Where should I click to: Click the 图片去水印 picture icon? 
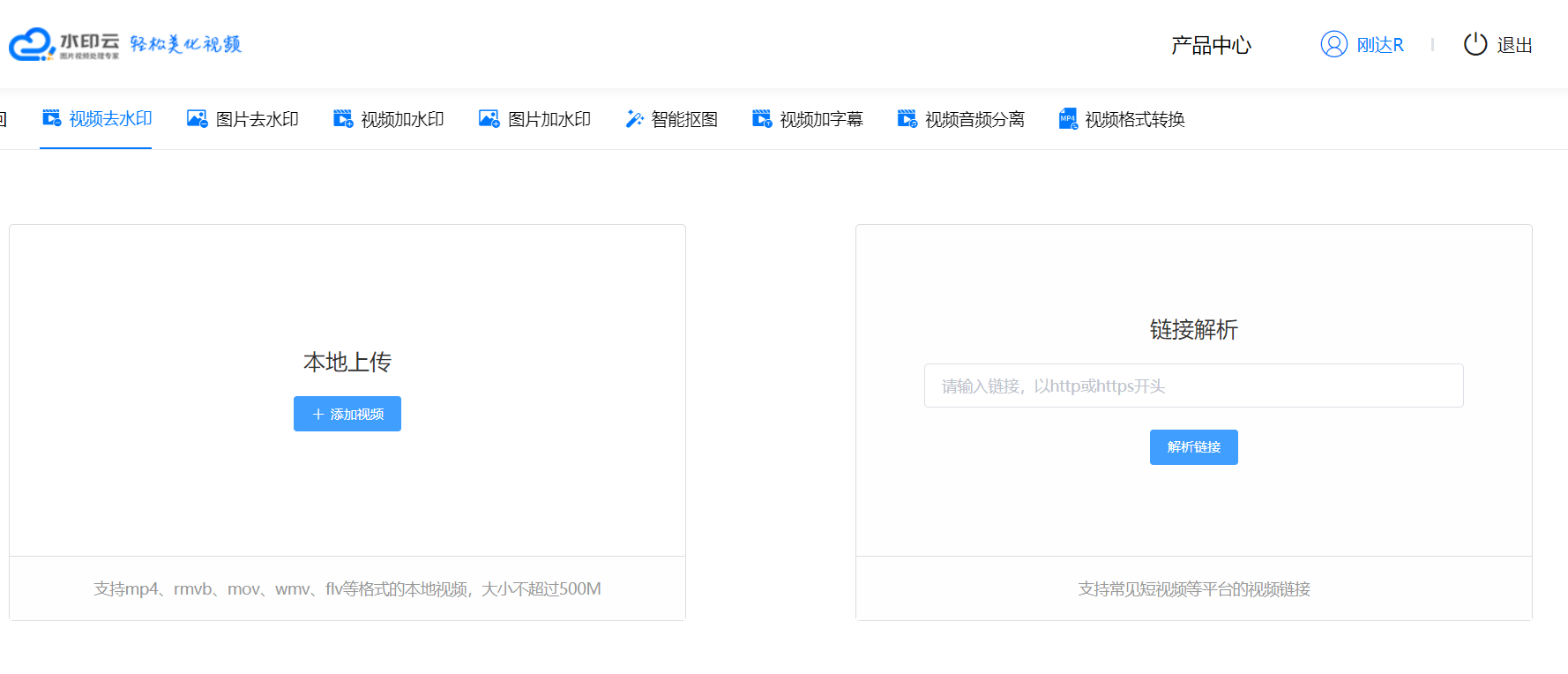197,118
